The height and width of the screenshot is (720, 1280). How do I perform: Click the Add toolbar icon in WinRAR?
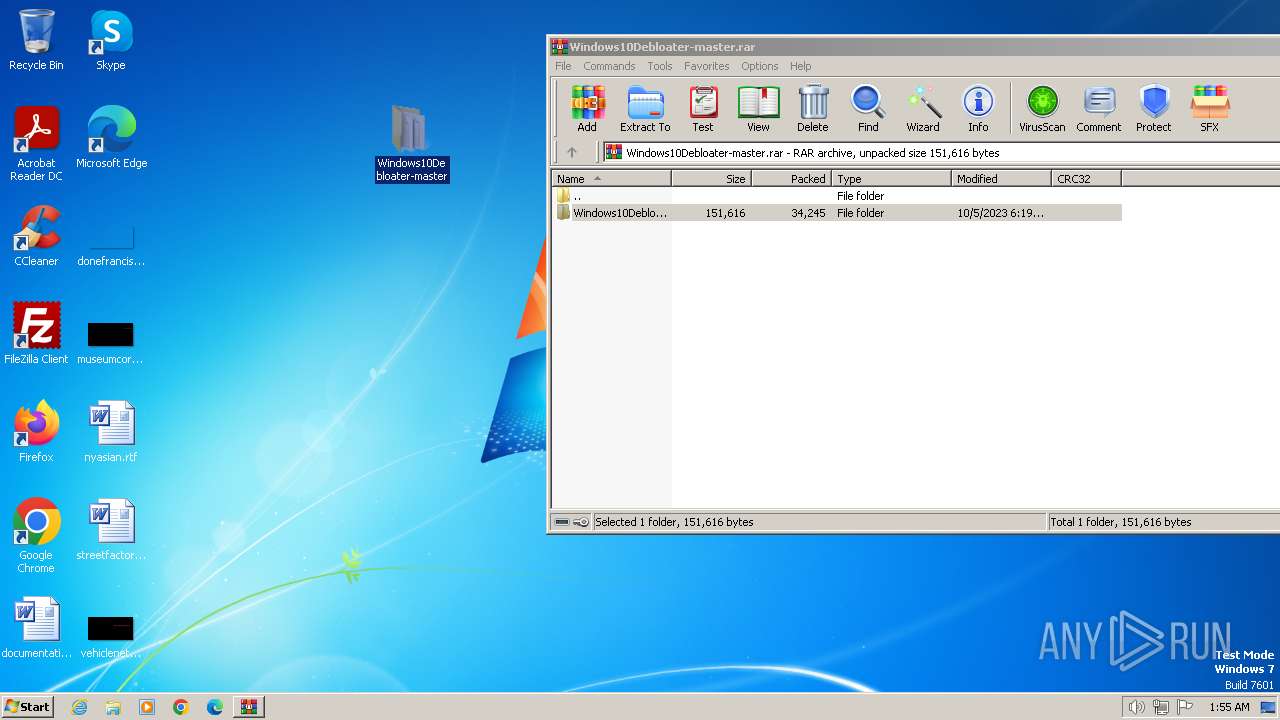click(x=587, y=108)
